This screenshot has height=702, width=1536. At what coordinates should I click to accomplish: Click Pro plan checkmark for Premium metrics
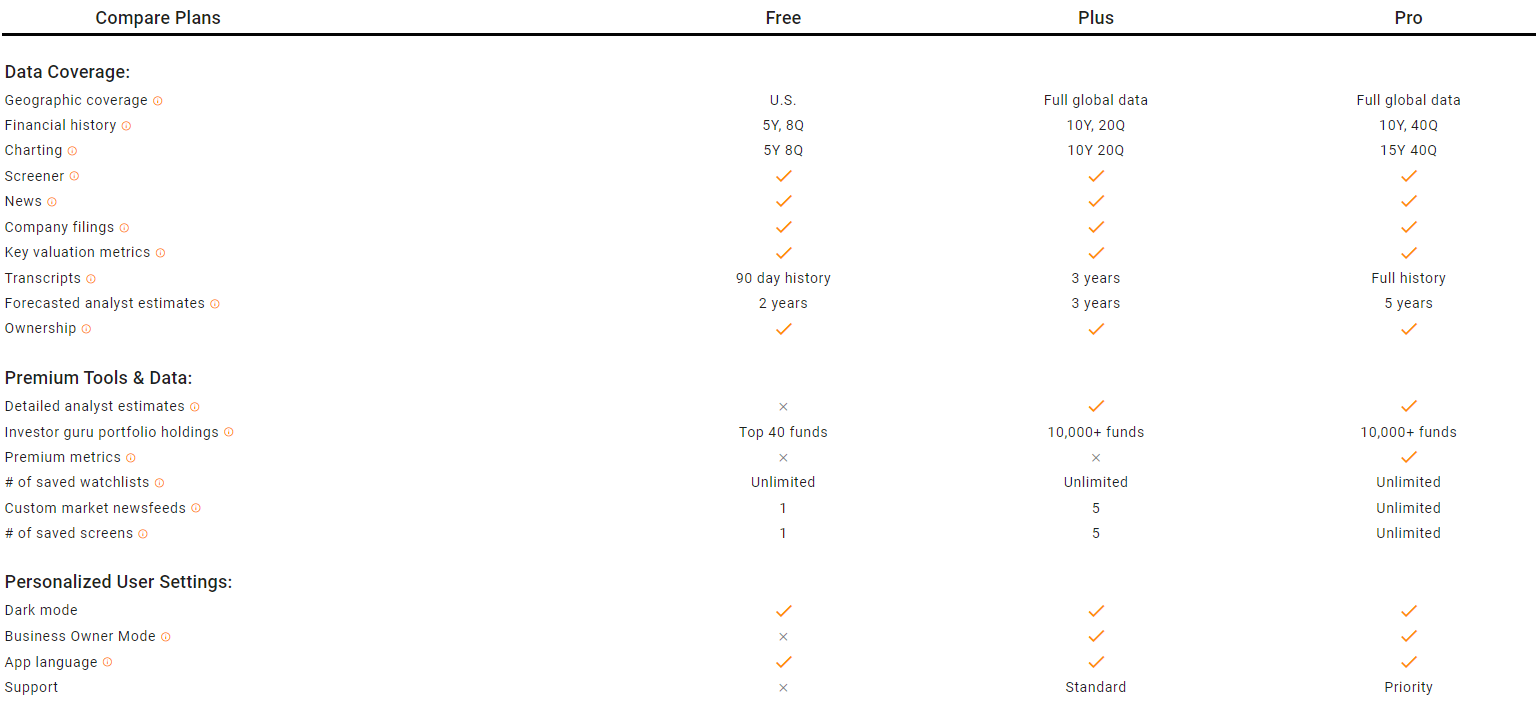(1409, 457)
